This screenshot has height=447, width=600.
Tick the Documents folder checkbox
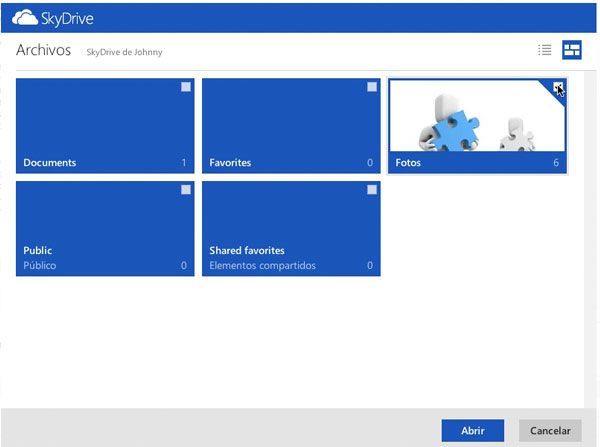186,87
